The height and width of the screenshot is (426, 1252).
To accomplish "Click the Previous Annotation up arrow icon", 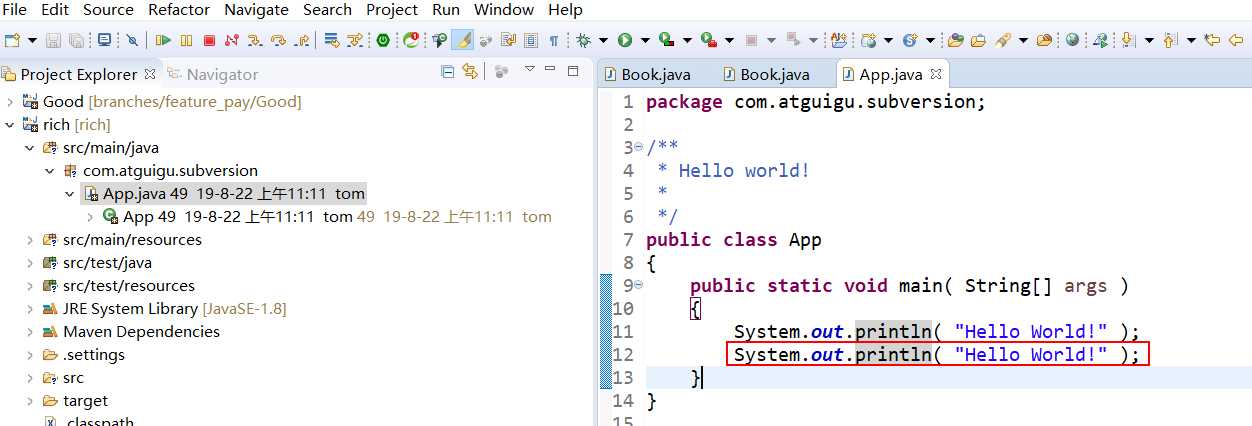I will click(1169, 40).
